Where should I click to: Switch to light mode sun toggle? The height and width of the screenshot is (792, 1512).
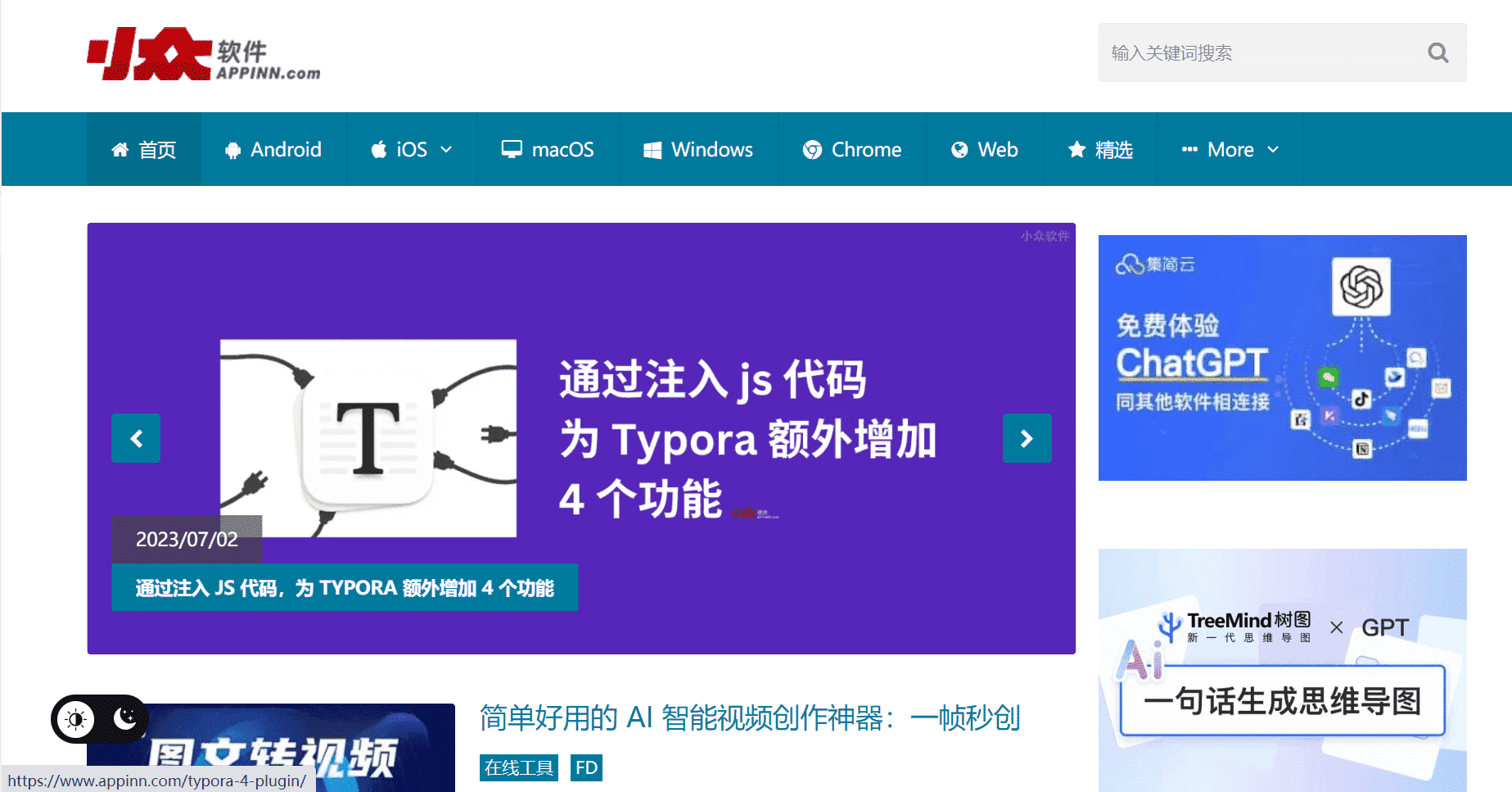click(76, 719)
